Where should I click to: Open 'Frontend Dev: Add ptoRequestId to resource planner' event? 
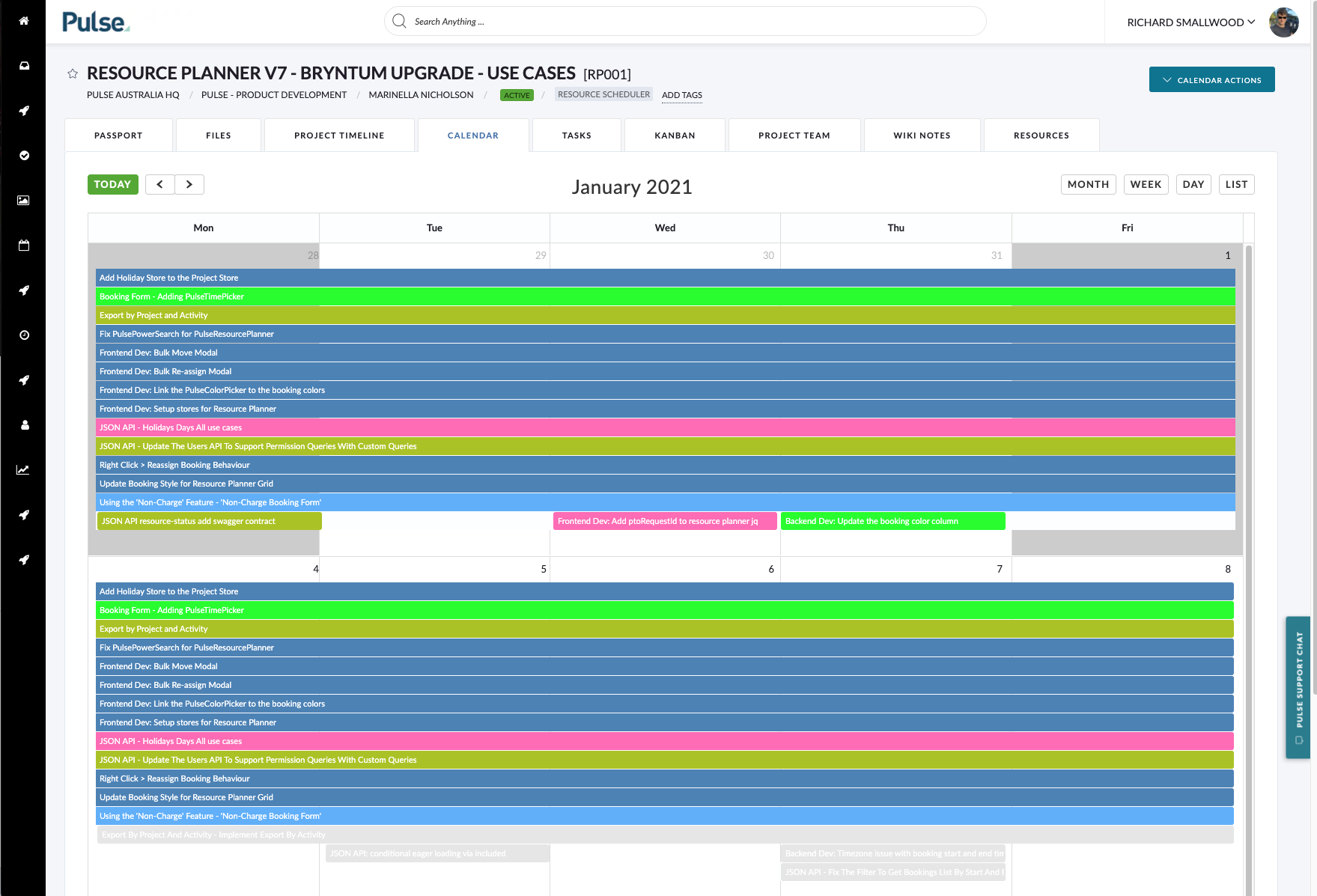pyautogui.click(x=665, y=521)
